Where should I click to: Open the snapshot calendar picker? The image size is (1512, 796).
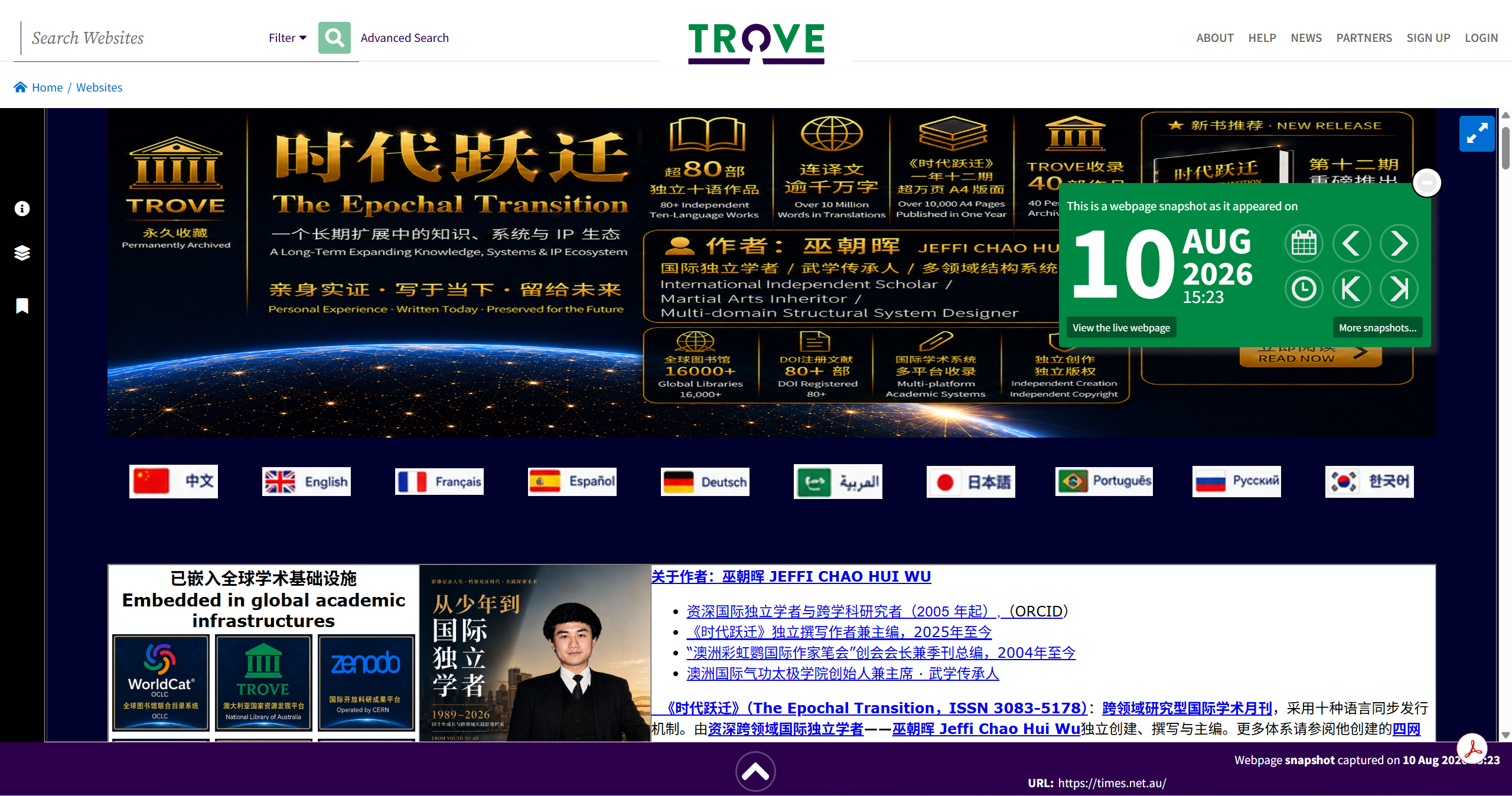pyautogui.click(x=1304, y=243)
